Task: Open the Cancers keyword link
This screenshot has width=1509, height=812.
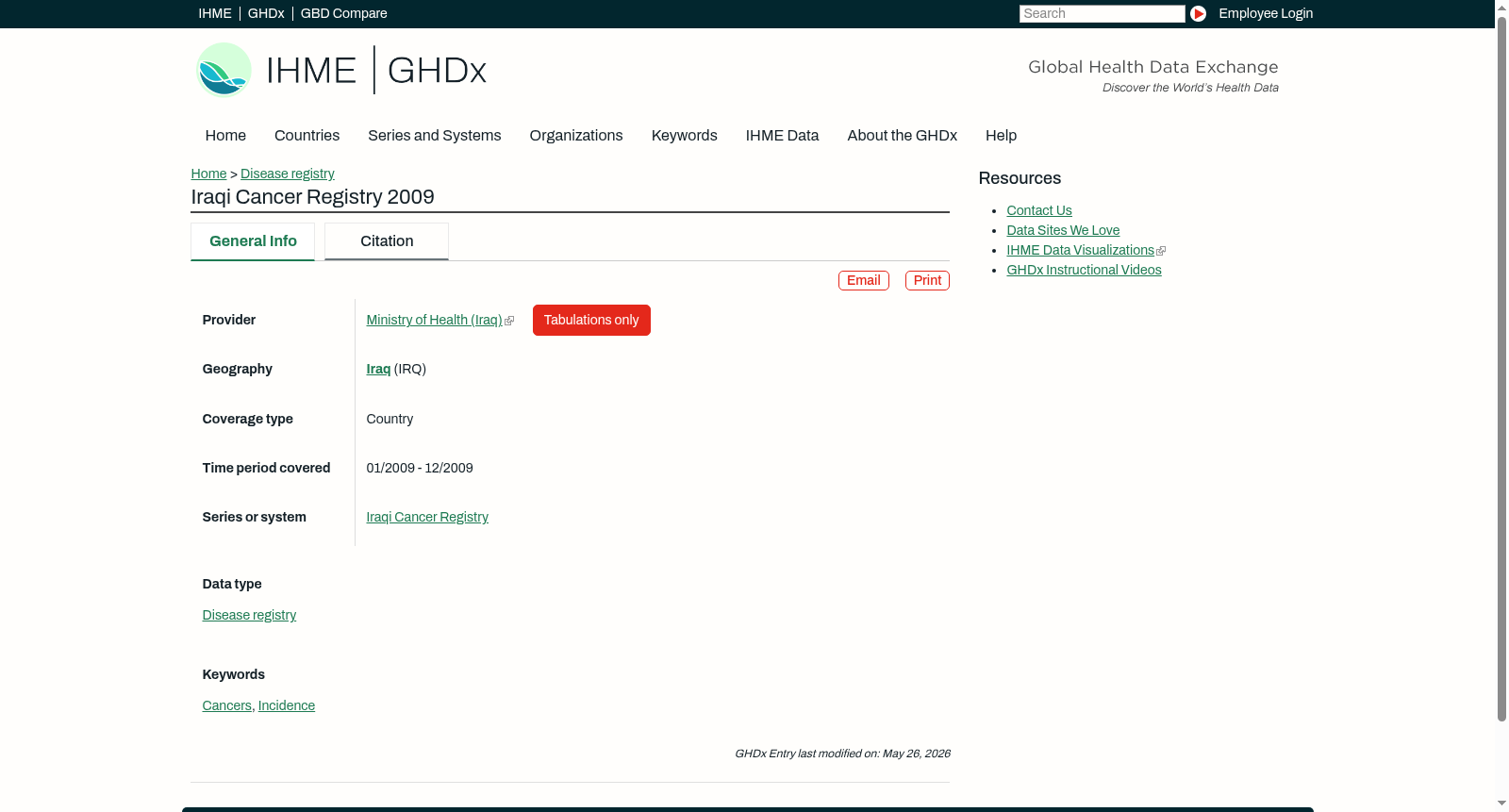Action: click(226, 705)
